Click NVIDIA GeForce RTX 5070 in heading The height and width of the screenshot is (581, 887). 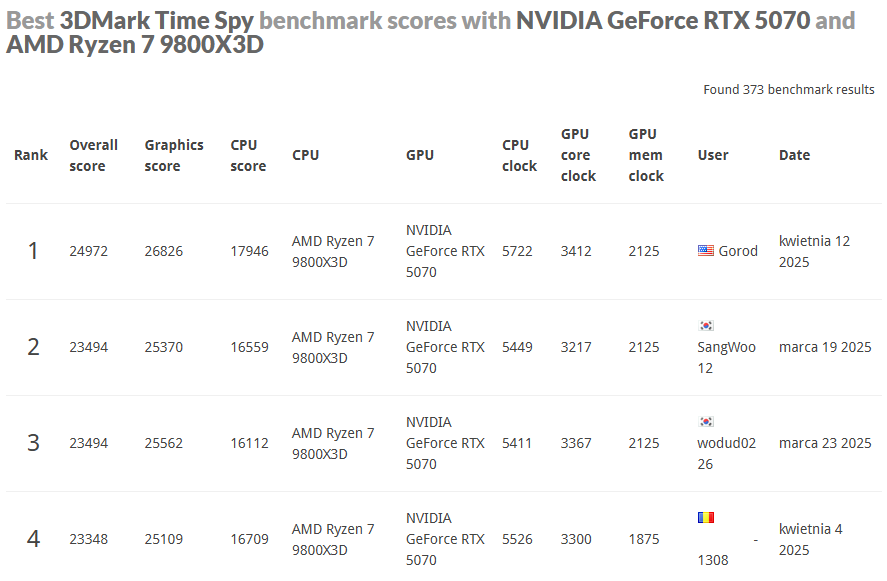point(662,20)
